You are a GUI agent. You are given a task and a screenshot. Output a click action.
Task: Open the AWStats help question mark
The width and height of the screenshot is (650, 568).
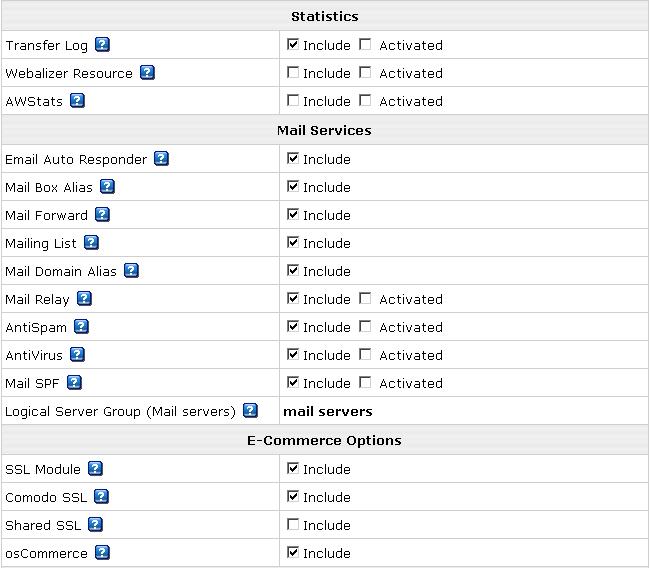coord(77,100)
